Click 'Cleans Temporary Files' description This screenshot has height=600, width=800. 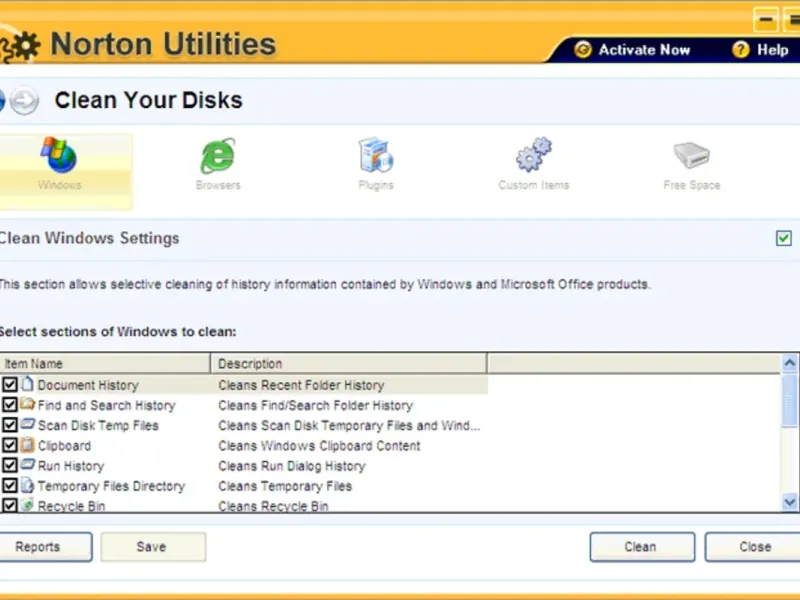[285, 486]
